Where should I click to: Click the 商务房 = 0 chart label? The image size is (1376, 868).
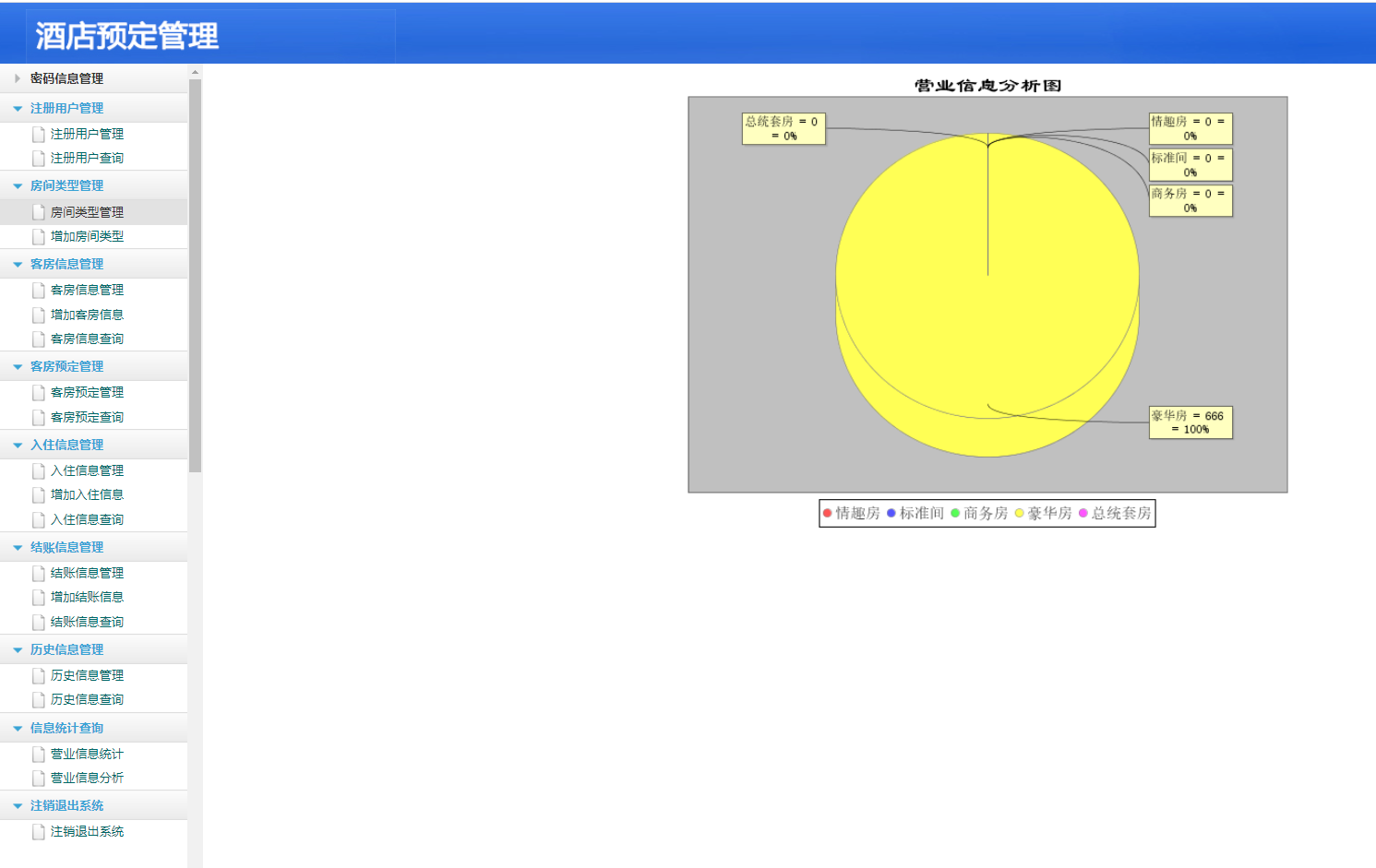[x=1191, y=200]
